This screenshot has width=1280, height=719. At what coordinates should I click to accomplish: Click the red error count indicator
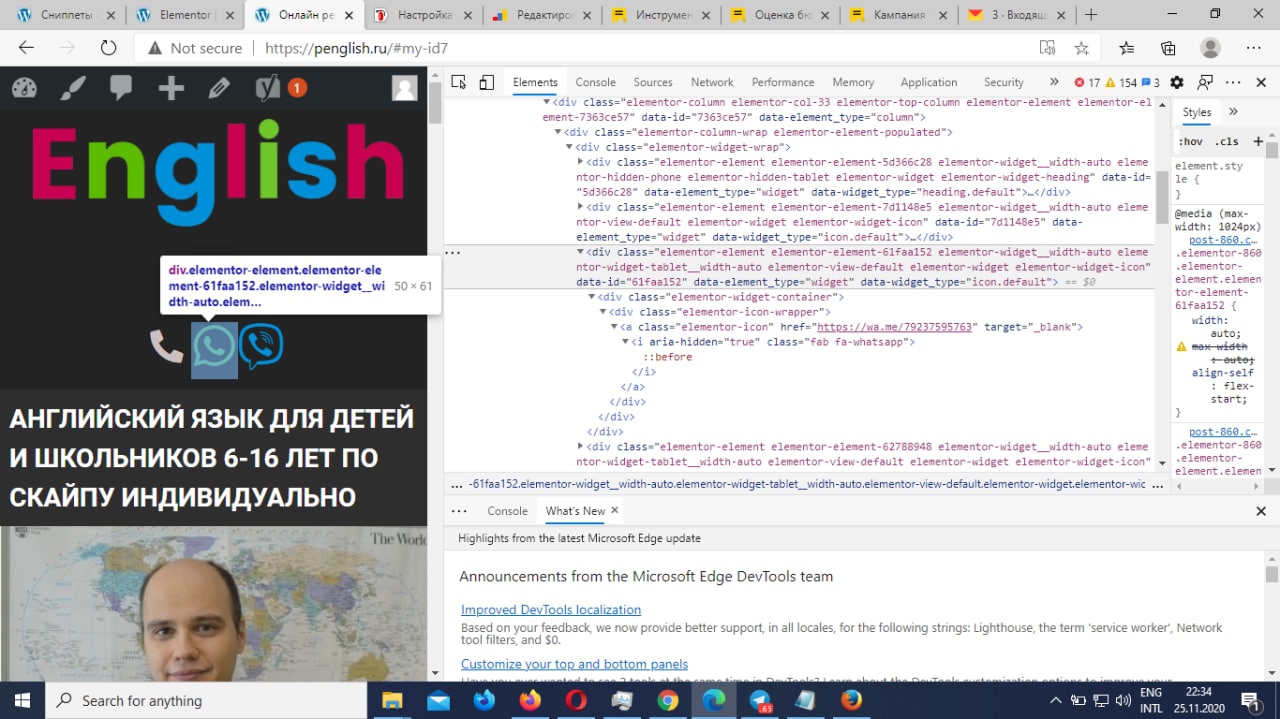1087,82
